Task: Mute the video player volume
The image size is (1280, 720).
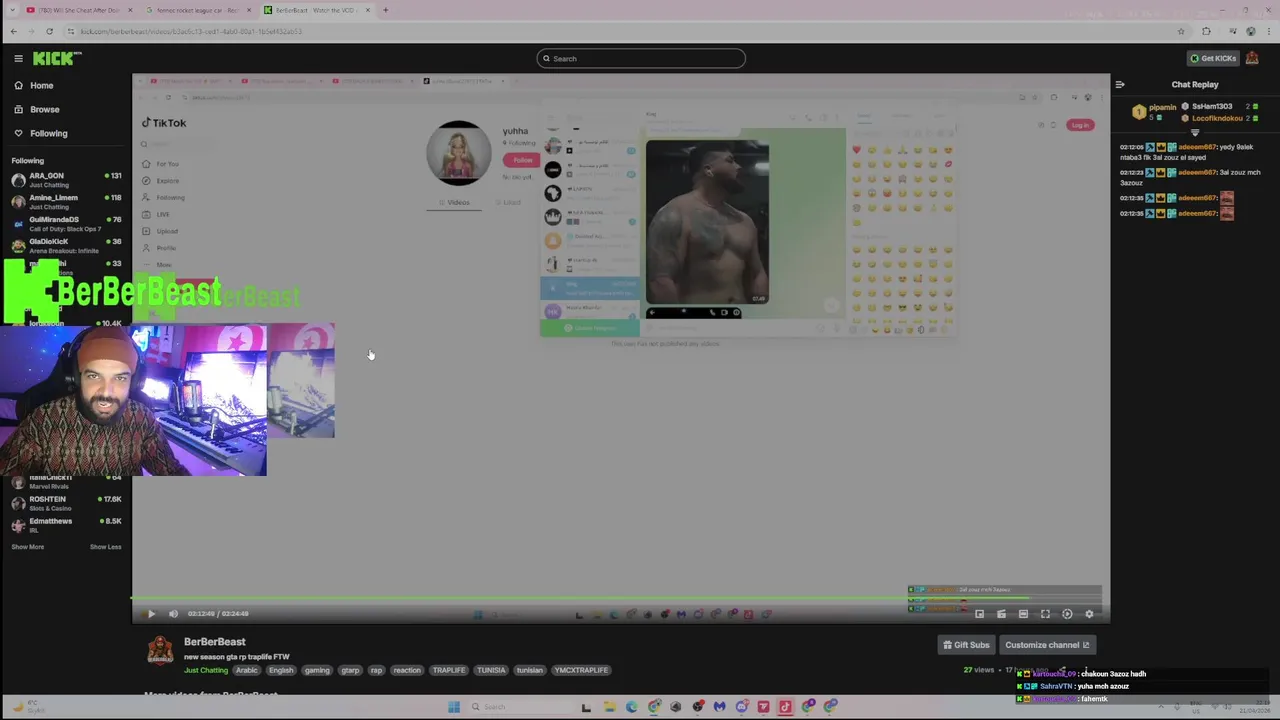Action: (x=173, y=614)
